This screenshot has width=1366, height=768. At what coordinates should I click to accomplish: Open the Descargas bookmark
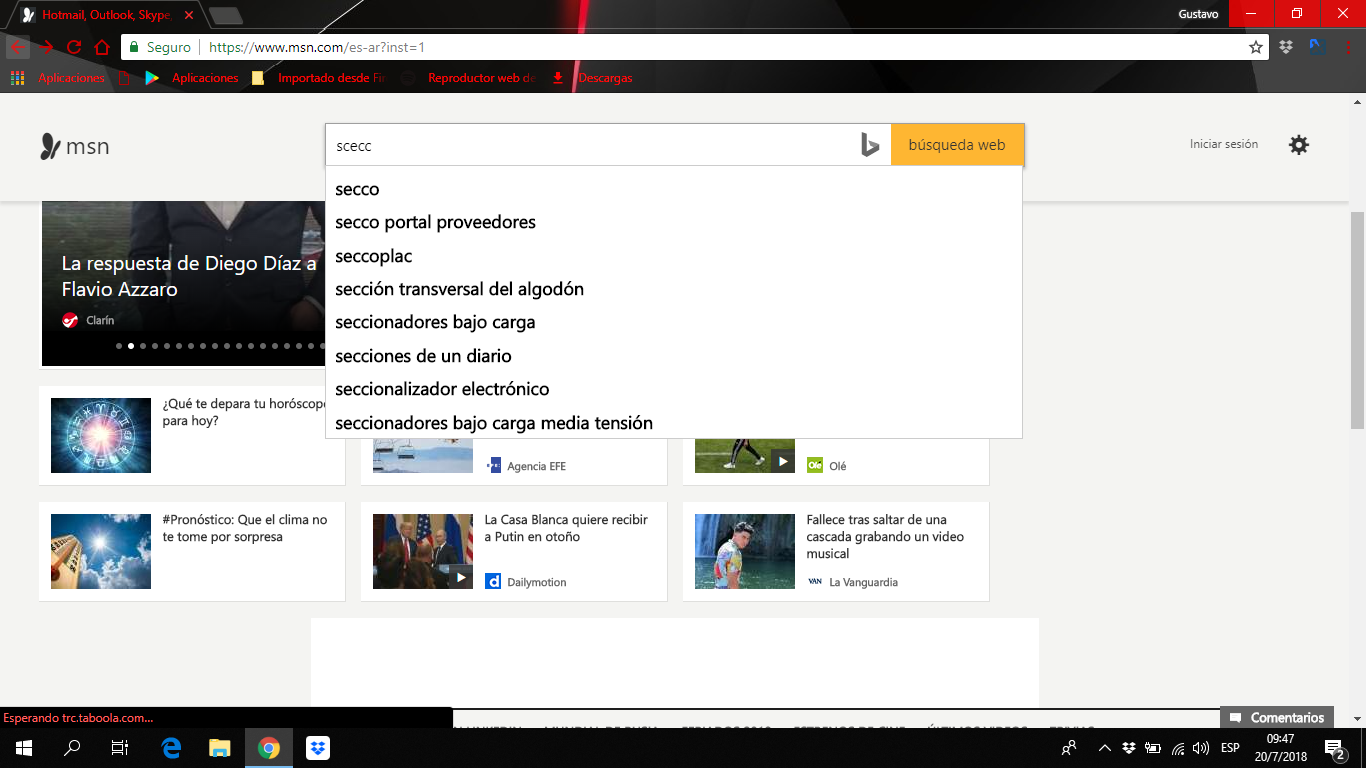pyautogui.click(x=604, y=78)
